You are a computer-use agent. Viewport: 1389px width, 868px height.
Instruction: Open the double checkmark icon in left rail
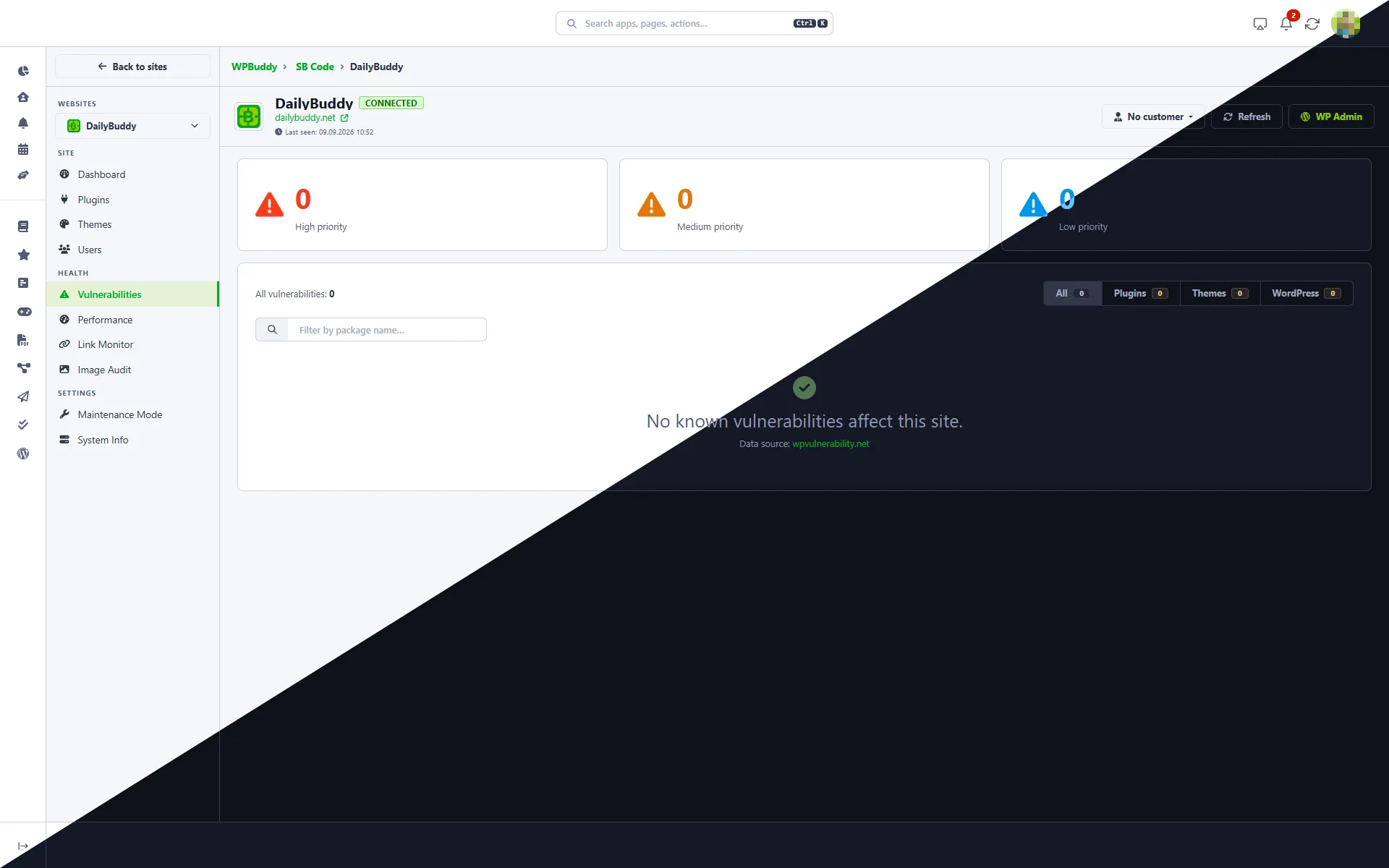click(23, 425)
